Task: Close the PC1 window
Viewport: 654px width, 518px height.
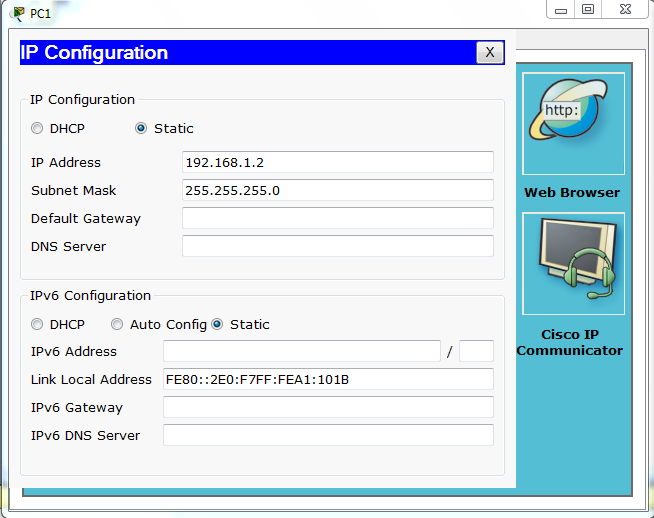Action: 625,9
